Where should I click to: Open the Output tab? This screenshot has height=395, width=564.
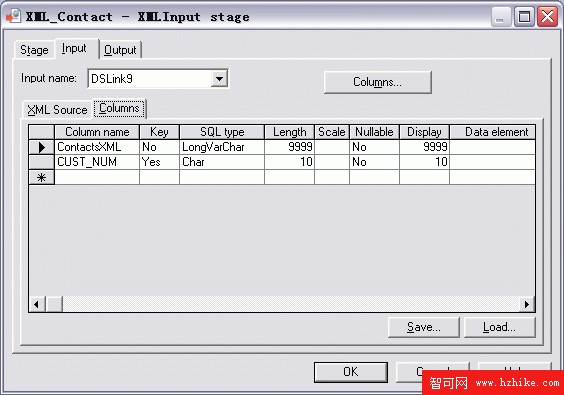pyautogui.click(x=120, y=50)
